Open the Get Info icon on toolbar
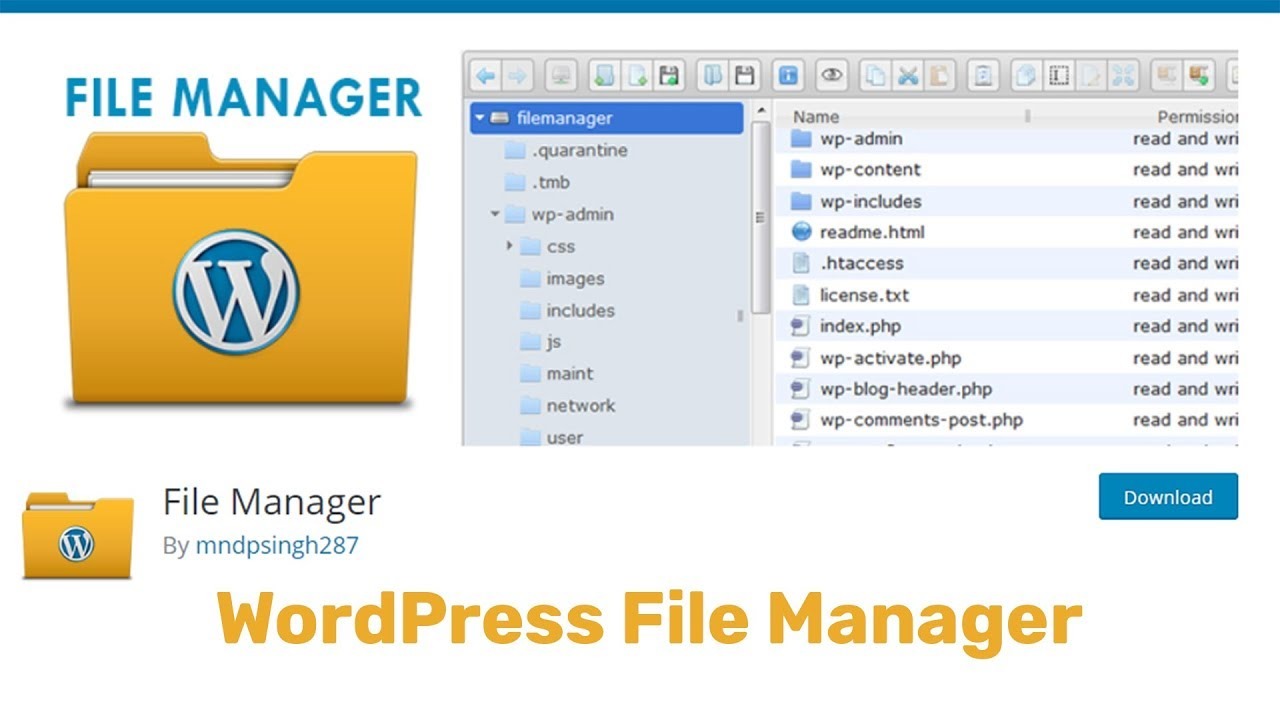The width and height of the screenshot is (1280, 720). click(x=788, y=73)
